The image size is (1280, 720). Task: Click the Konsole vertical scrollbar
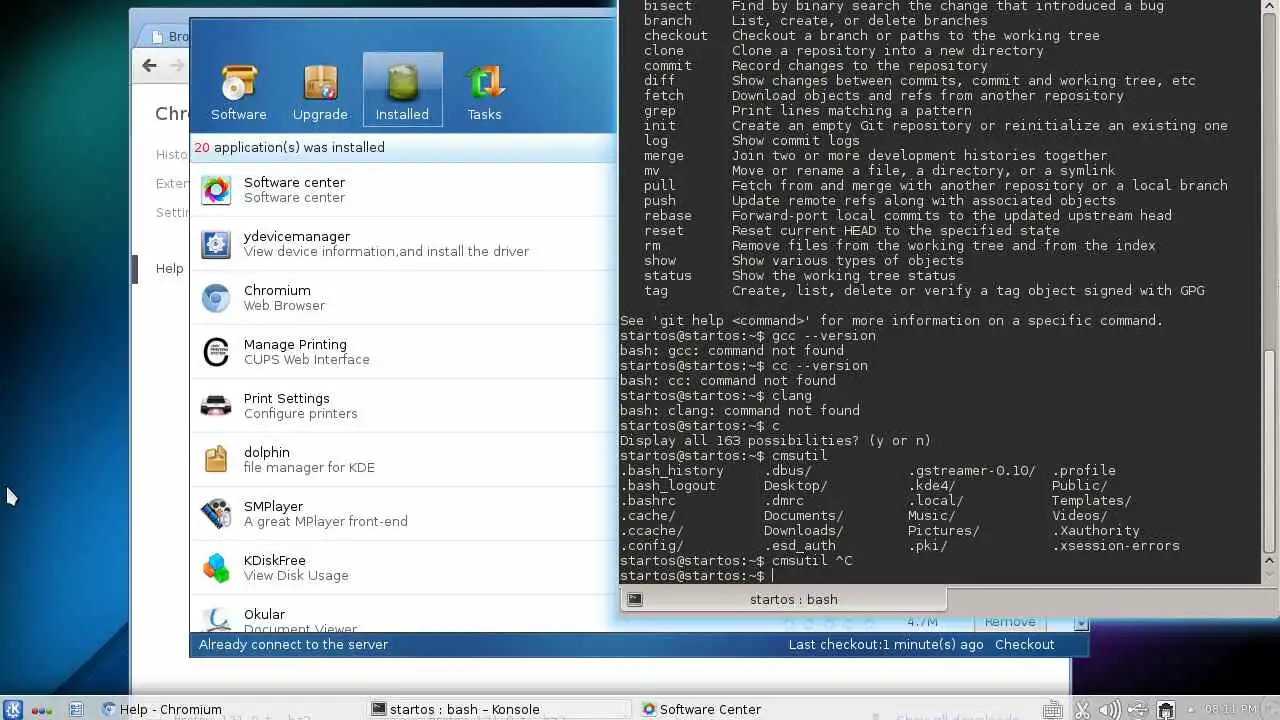[1270, 450]
